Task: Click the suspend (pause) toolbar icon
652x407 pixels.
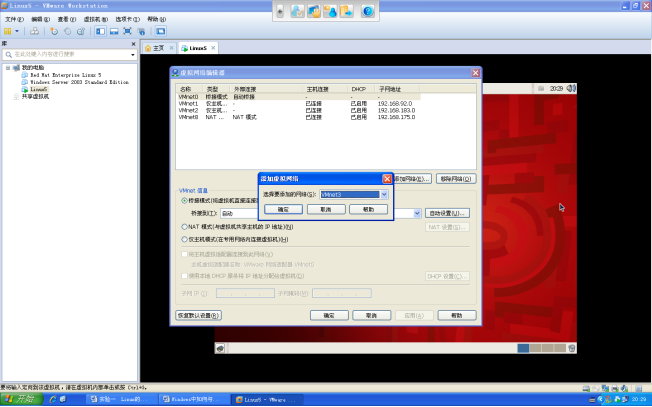Action: [7, 31]
